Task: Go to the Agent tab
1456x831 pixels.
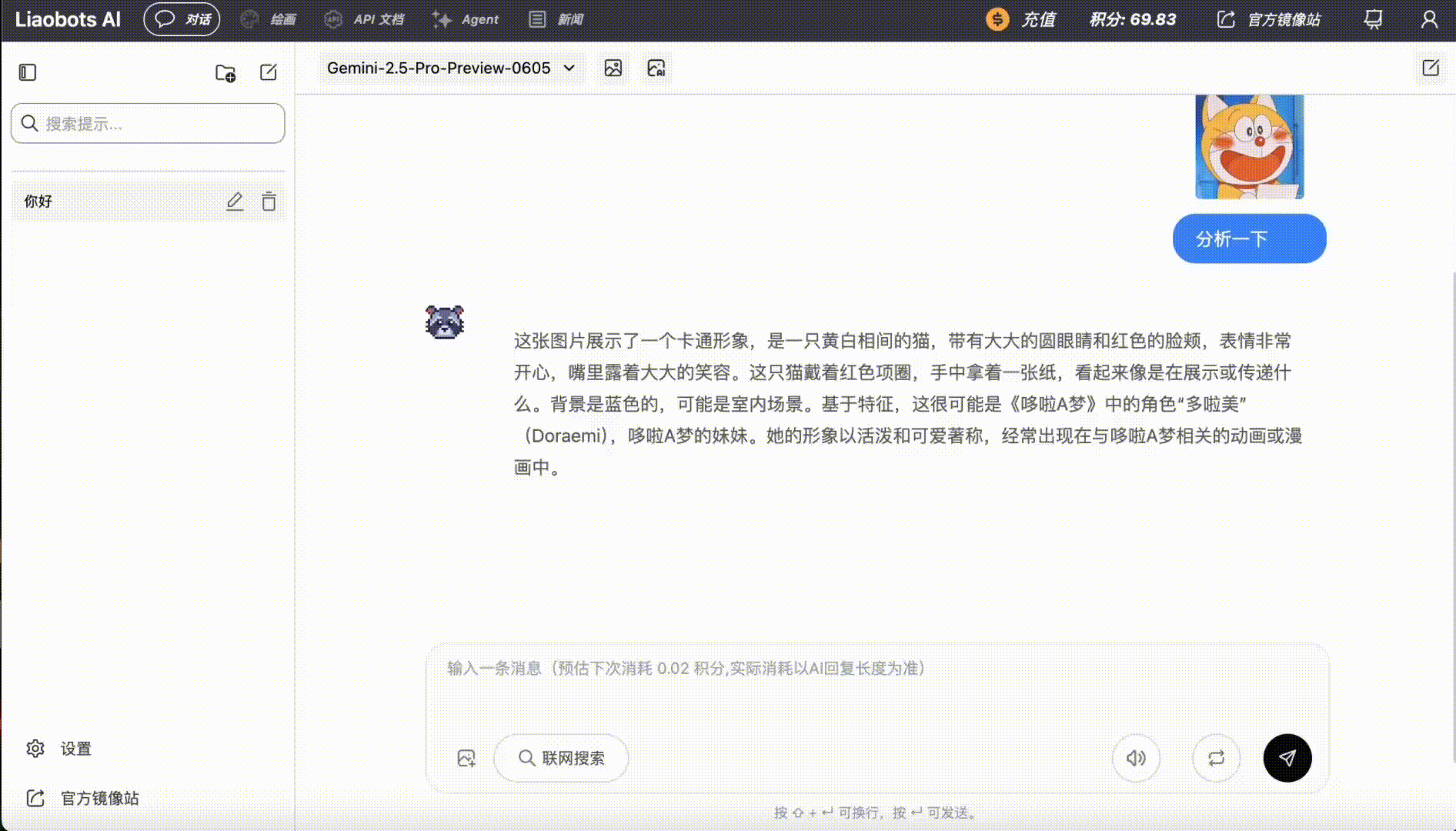Action: [466, 19]
